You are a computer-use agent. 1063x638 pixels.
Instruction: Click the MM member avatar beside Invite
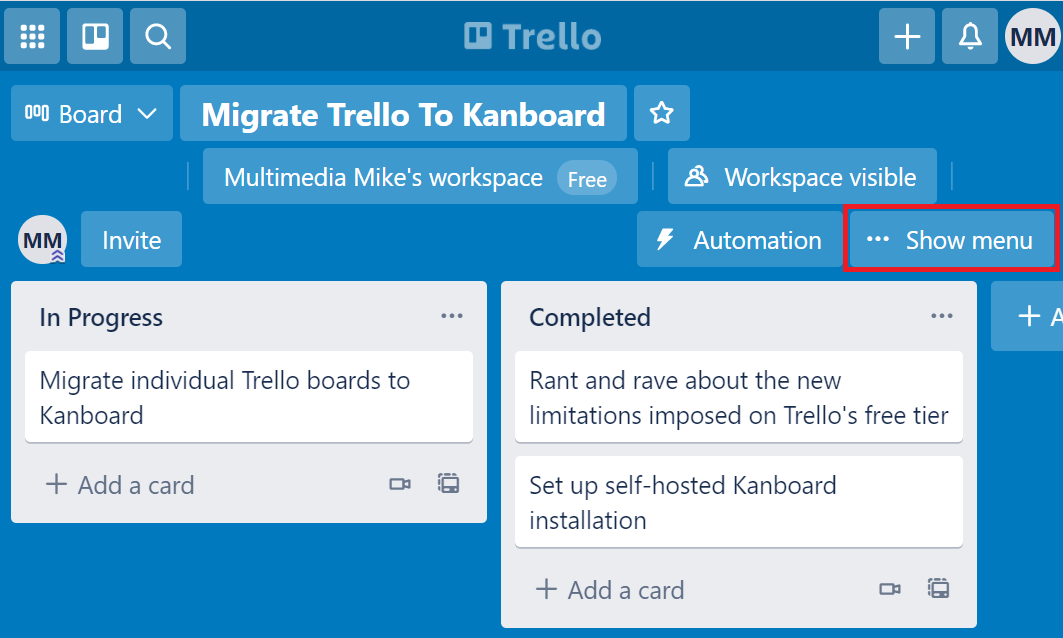point(42,239)
